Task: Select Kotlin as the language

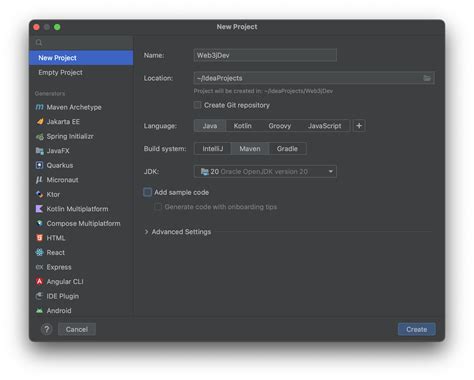Action: coord(242,126)
